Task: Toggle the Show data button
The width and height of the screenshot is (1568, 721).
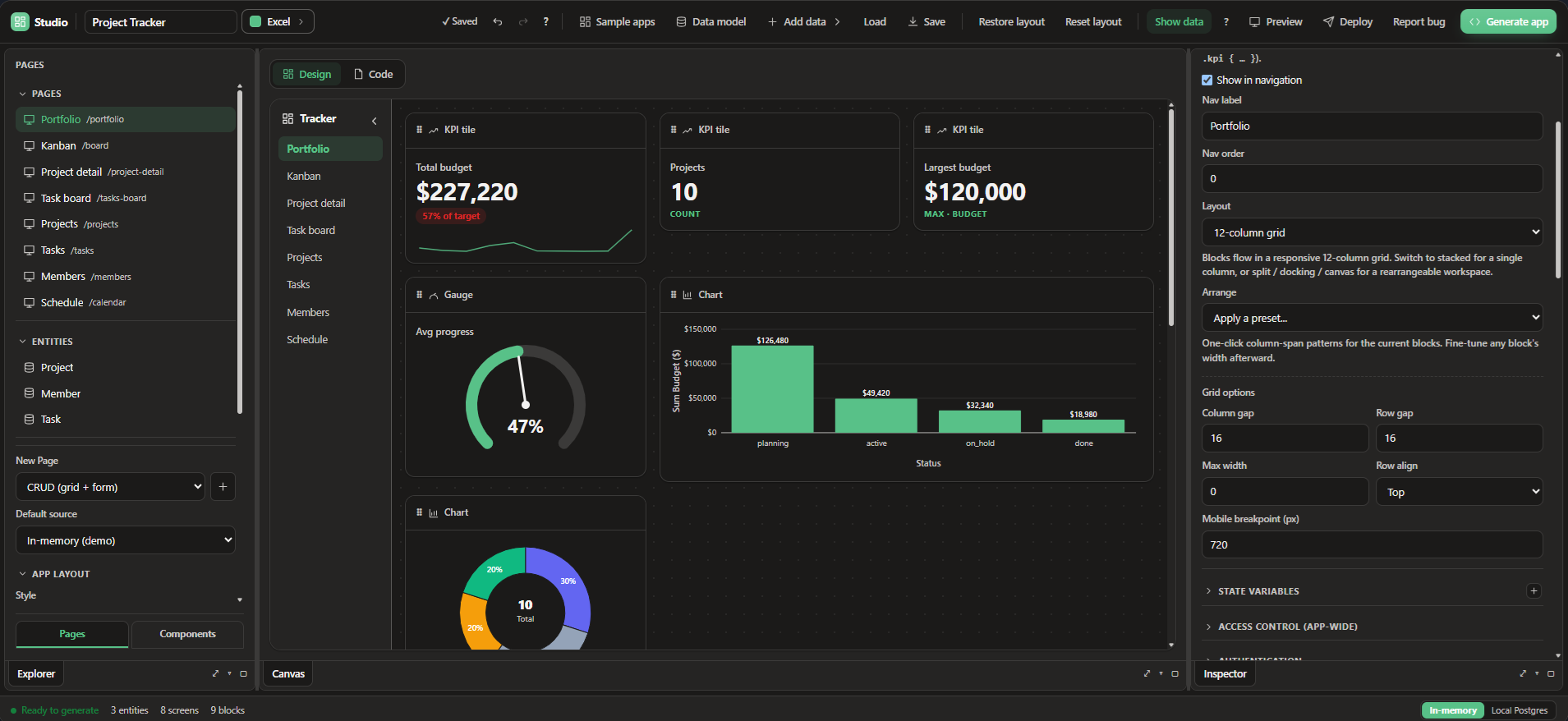Action: [x=1179, y=22]
